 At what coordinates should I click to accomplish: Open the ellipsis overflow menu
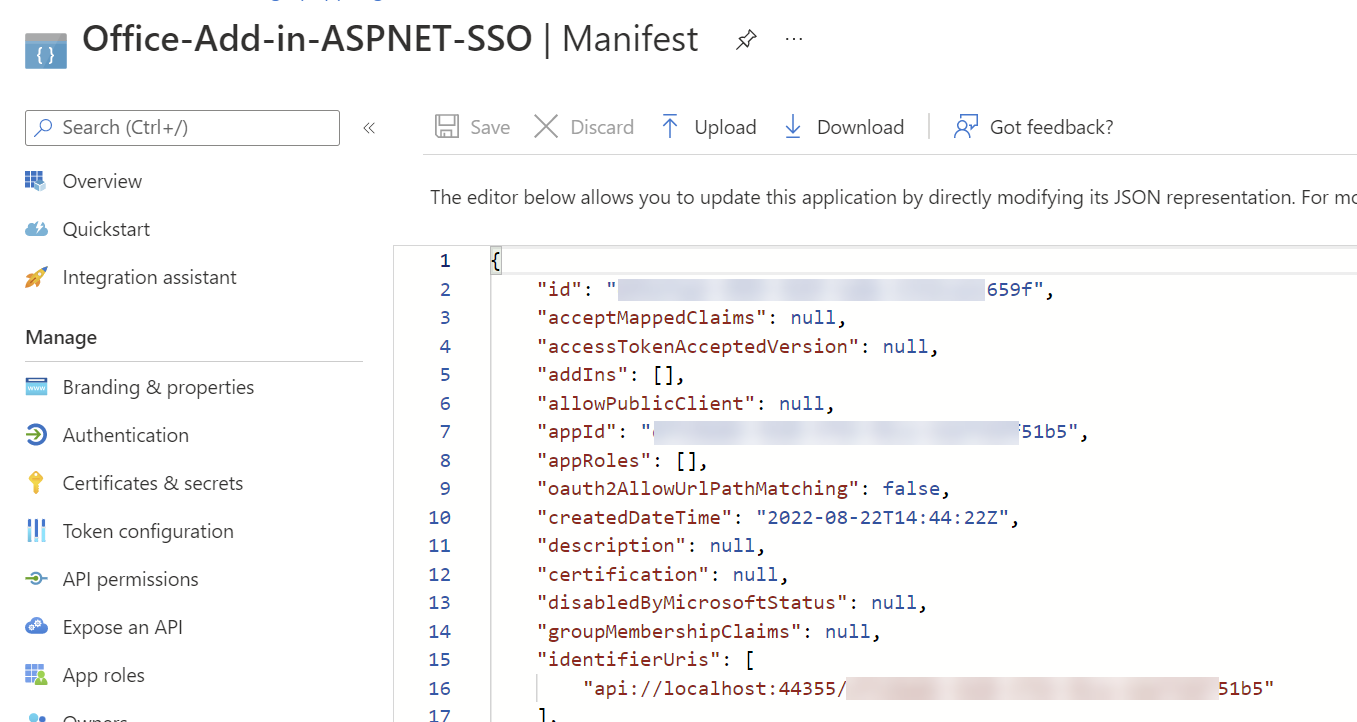[793, 39]
